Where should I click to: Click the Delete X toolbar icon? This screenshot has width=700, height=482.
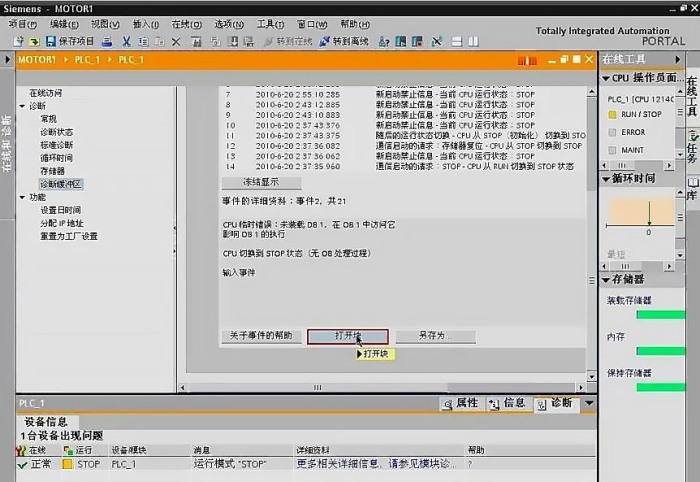[x=176, y=42]
